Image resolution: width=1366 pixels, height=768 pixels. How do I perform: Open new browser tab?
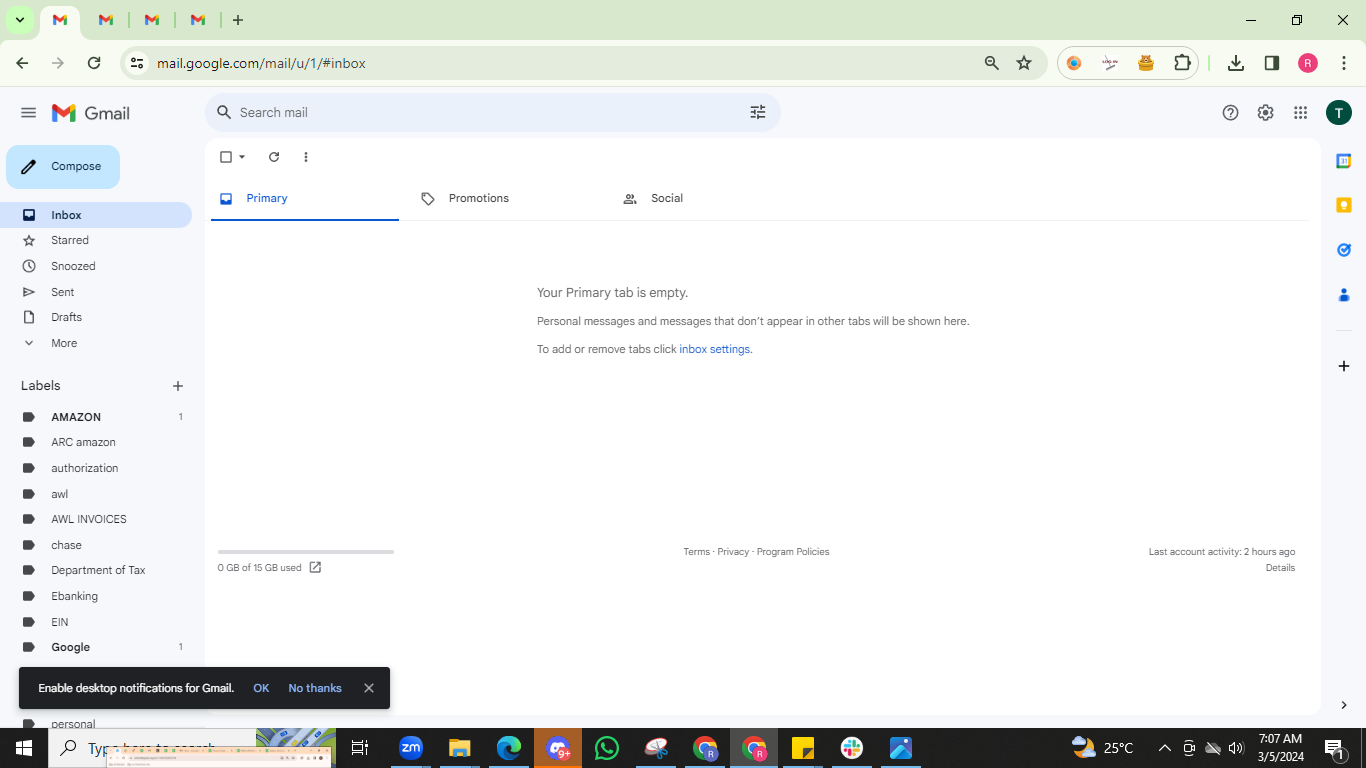point(238,20)
